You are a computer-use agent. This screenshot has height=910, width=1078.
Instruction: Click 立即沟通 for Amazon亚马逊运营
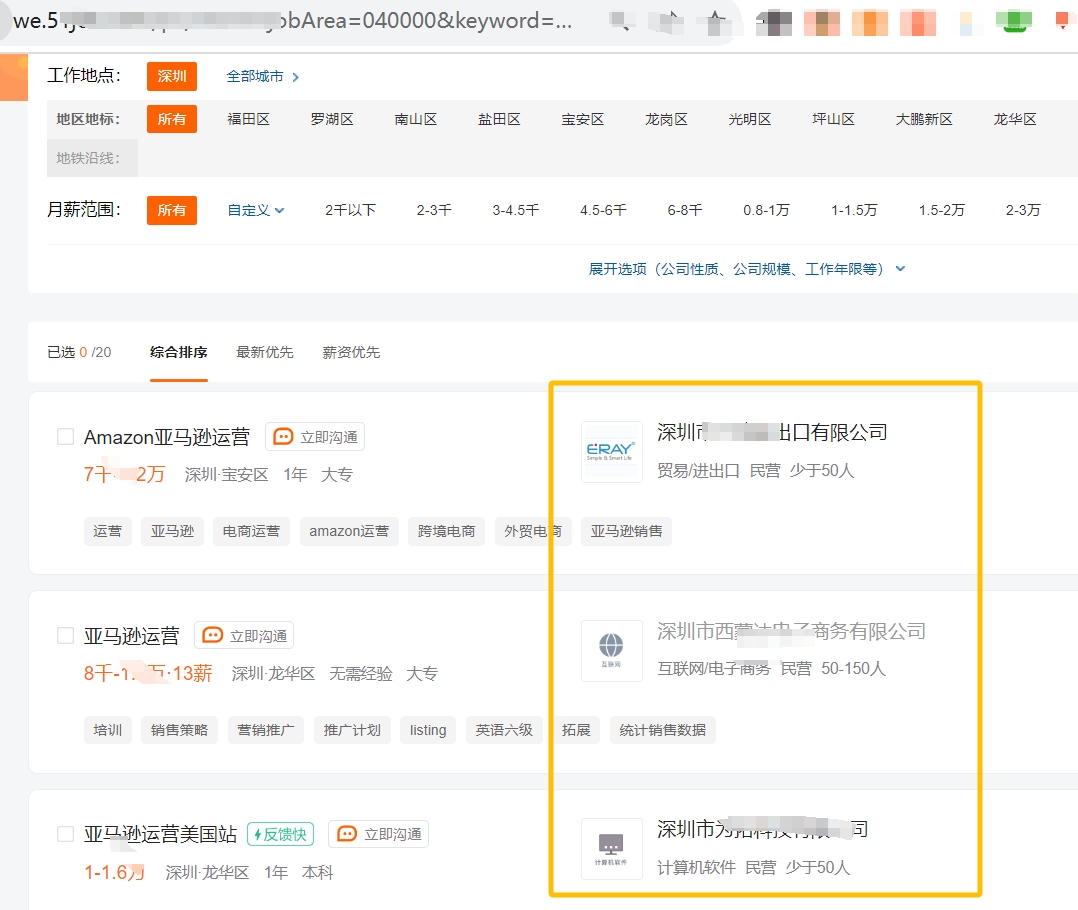(315, 436)
